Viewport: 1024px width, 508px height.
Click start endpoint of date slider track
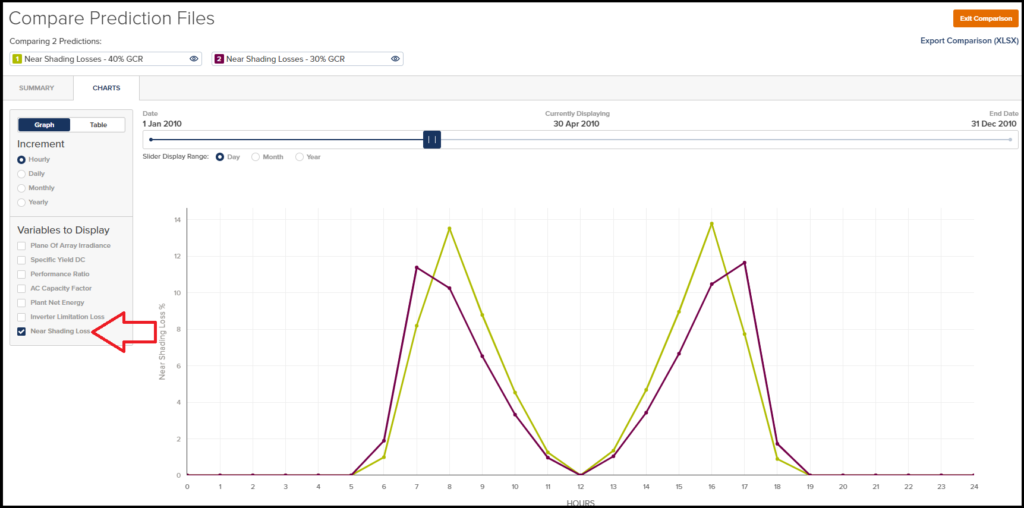151,140
